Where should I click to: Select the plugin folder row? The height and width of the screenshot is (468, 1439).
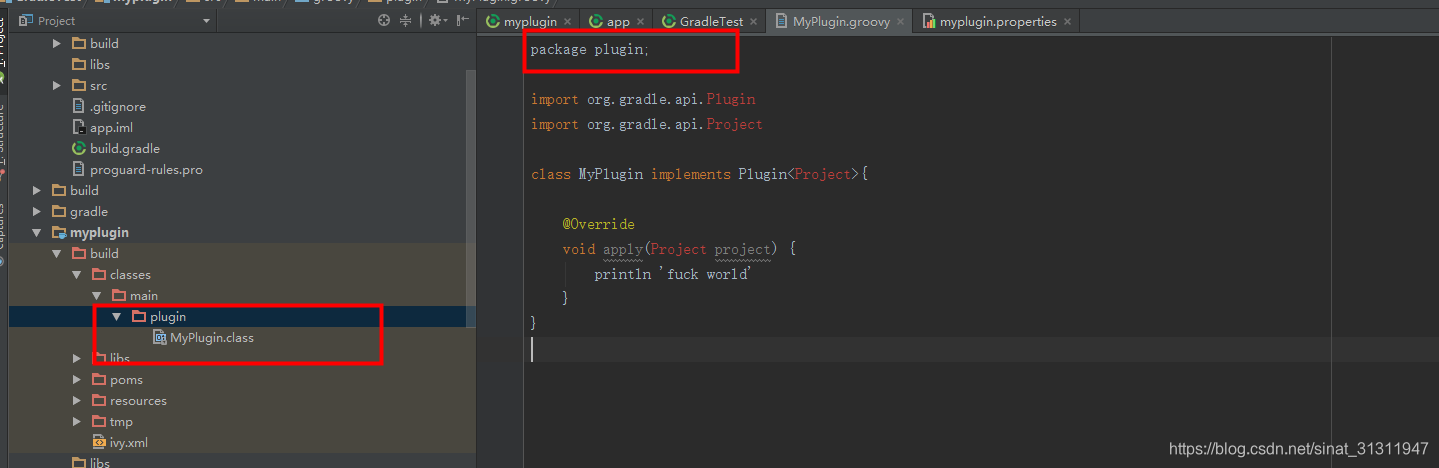(242, 316)
